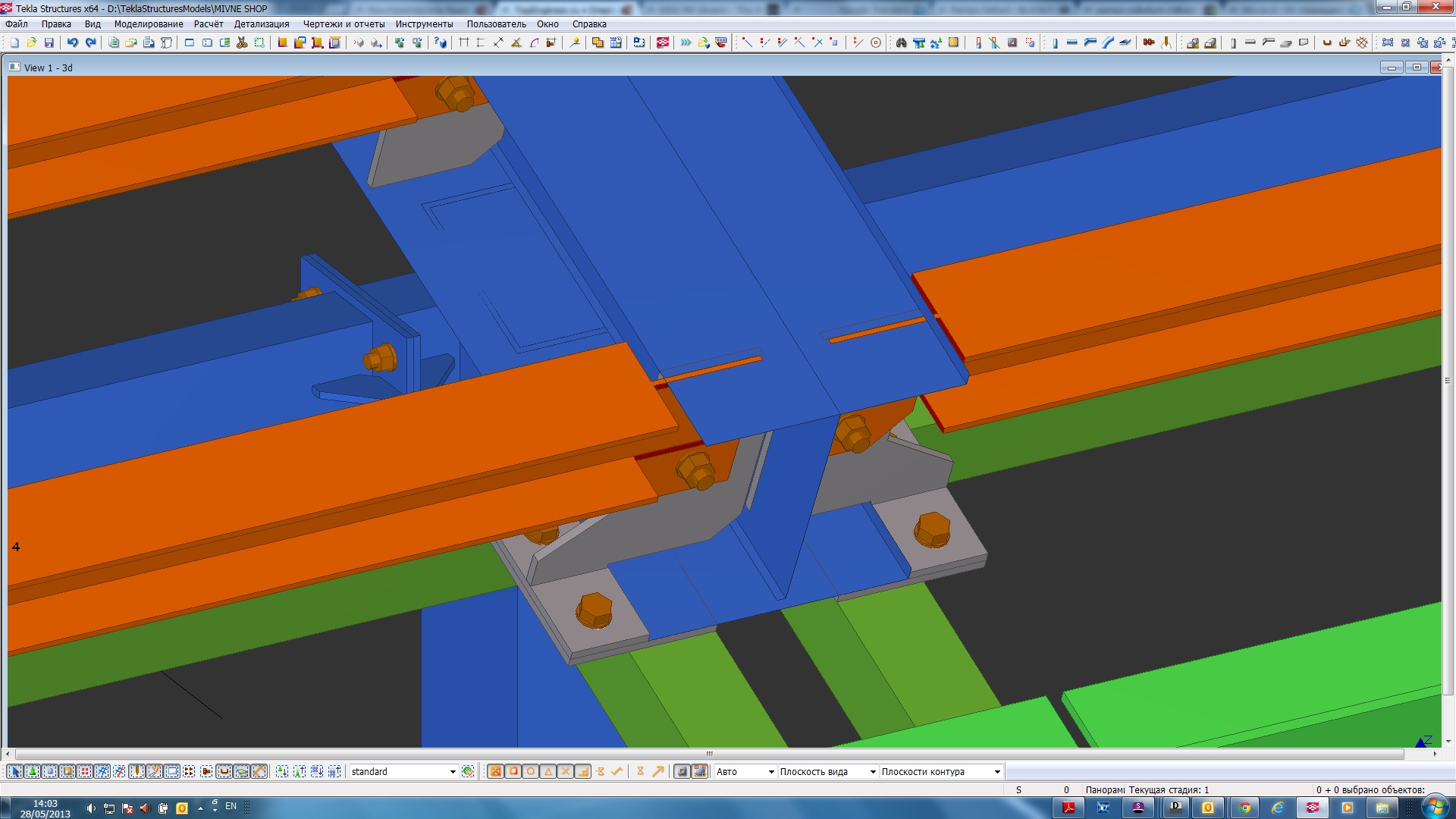Screen dimensions: 1456x819
Task: Open the standard selection filter dropdown
Action: click(453, 771)
